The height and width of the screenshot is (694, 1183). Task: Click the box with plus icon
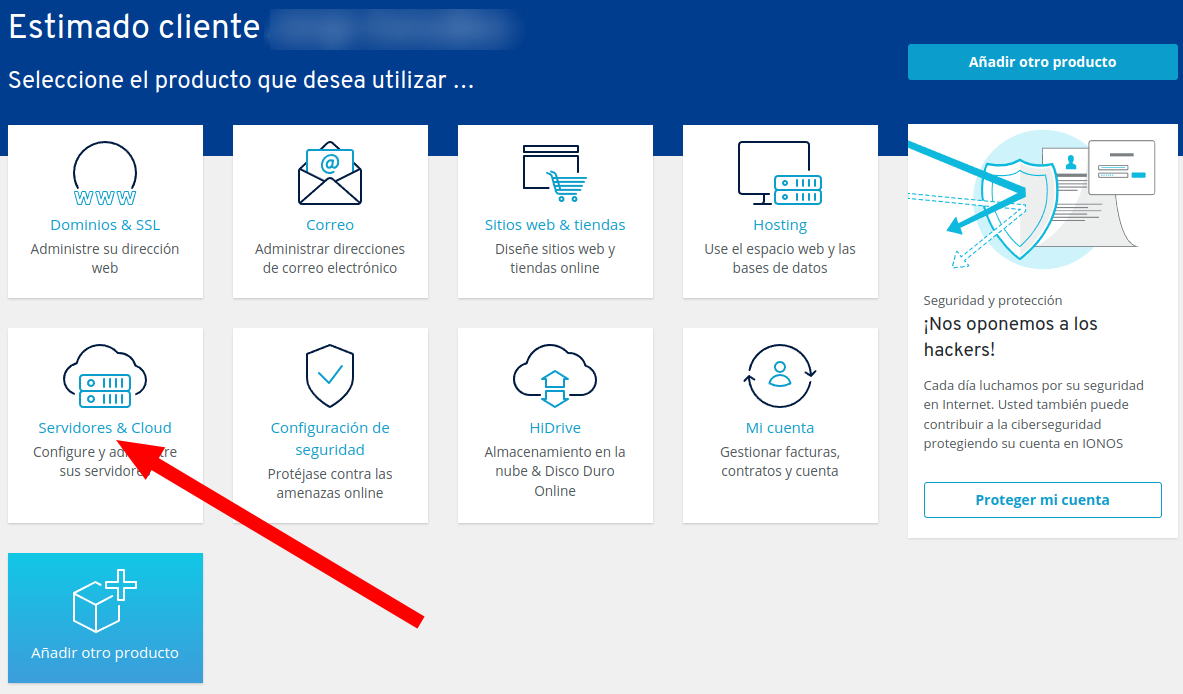point(105,602)
